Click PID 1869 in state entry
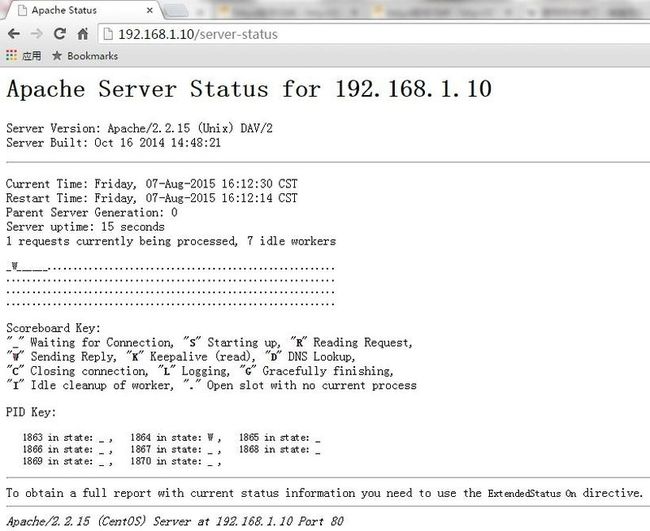This screenshot has width=650, height=531. tap(68, 461)
